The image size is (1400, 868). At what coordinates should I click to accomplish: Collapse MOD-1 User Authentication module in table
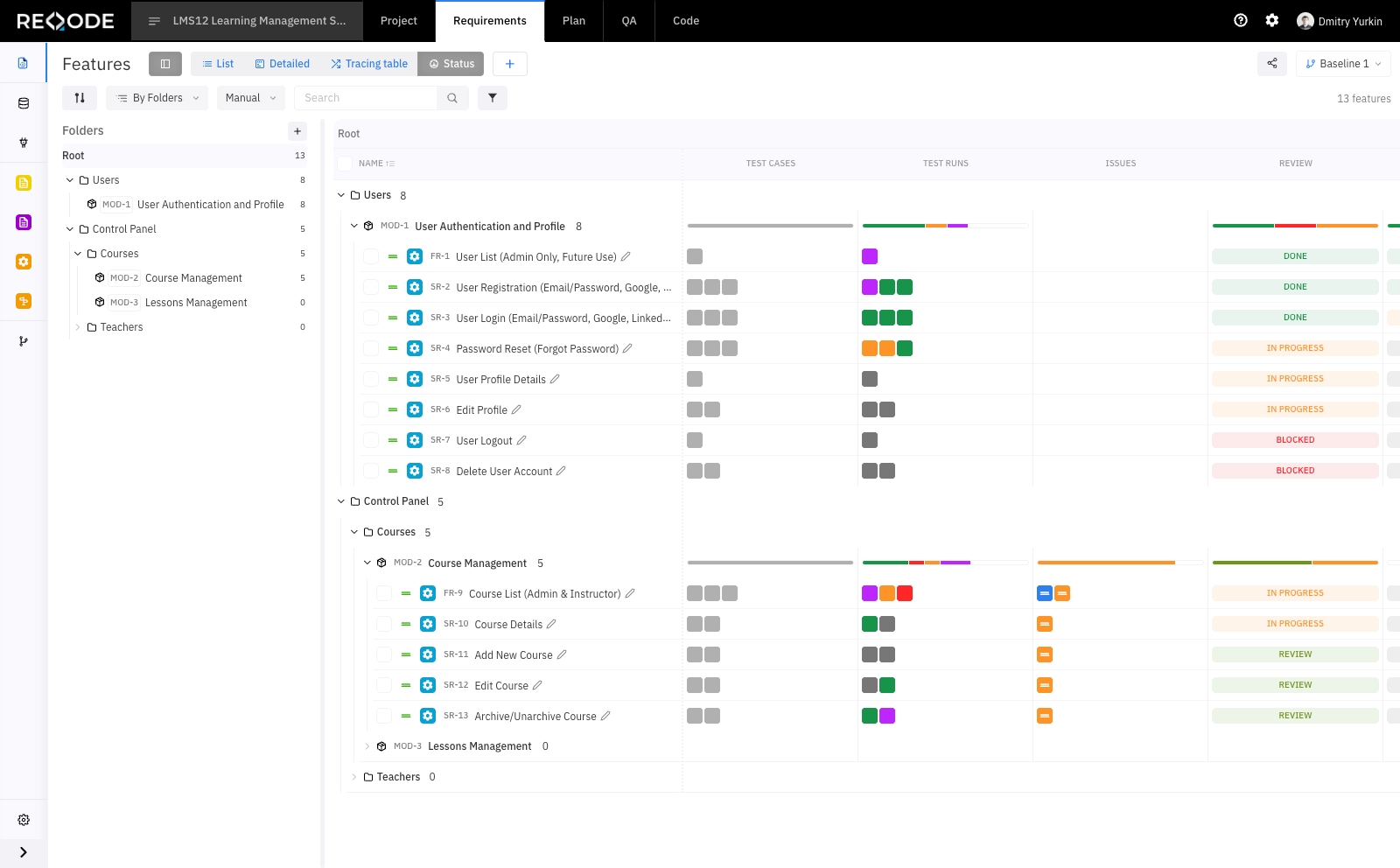(354, 226)
